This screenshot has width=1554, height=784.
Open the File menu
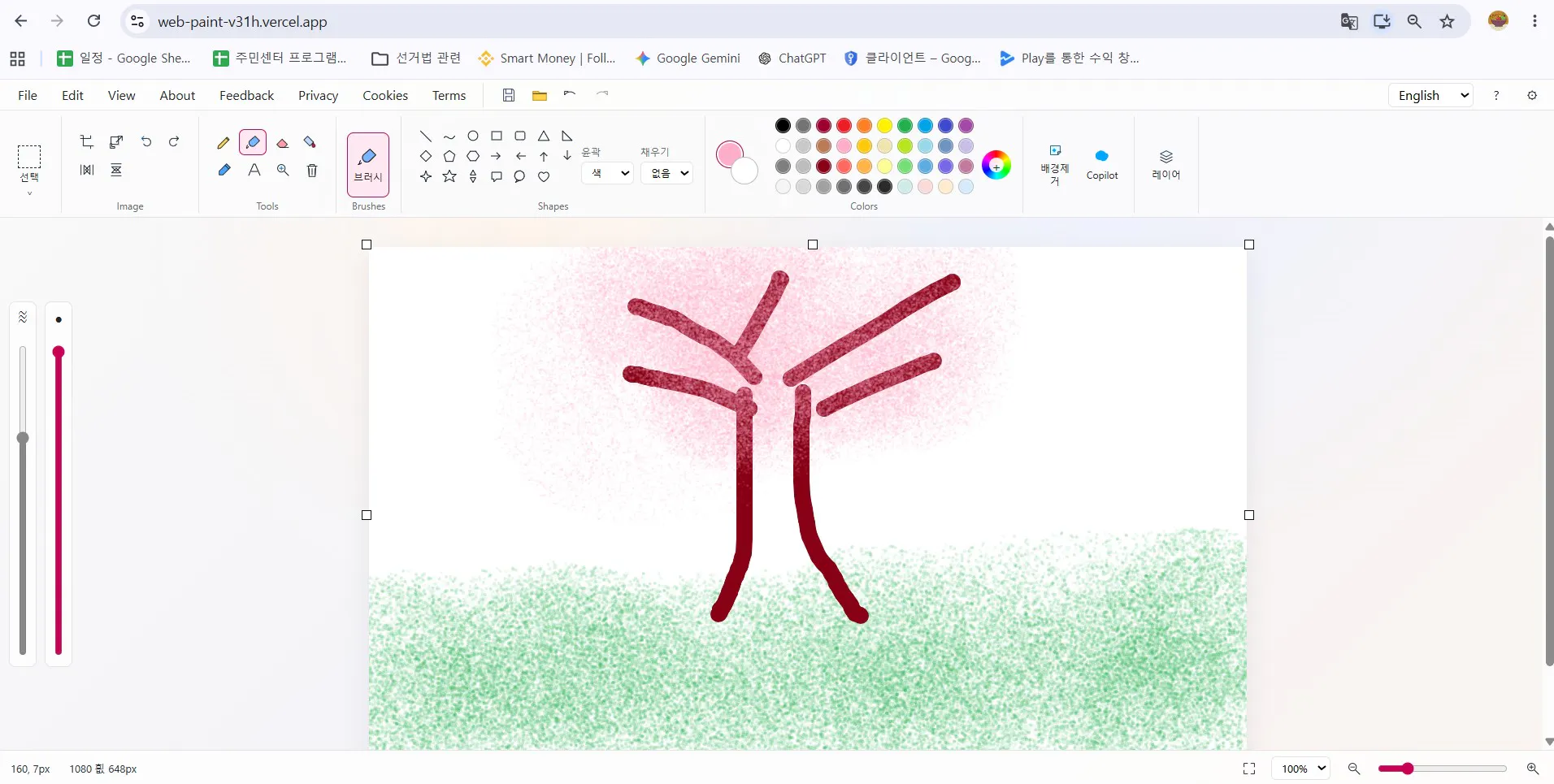28,95
